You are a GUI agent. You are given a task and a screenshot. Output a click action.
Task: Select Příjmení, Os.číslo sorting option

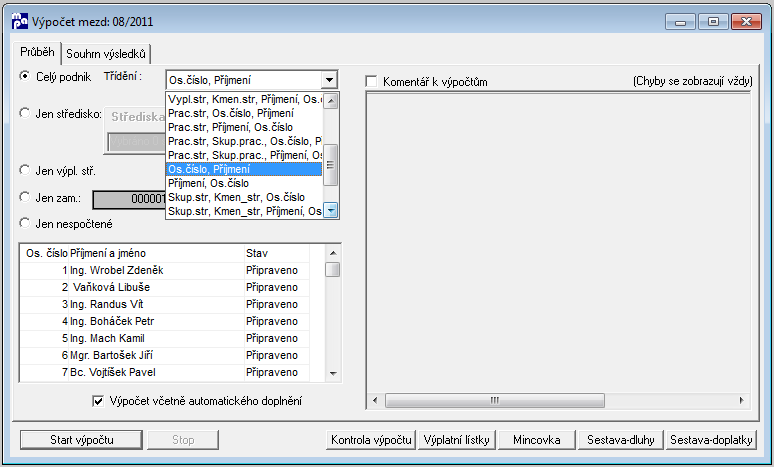[x=244, y=183]
